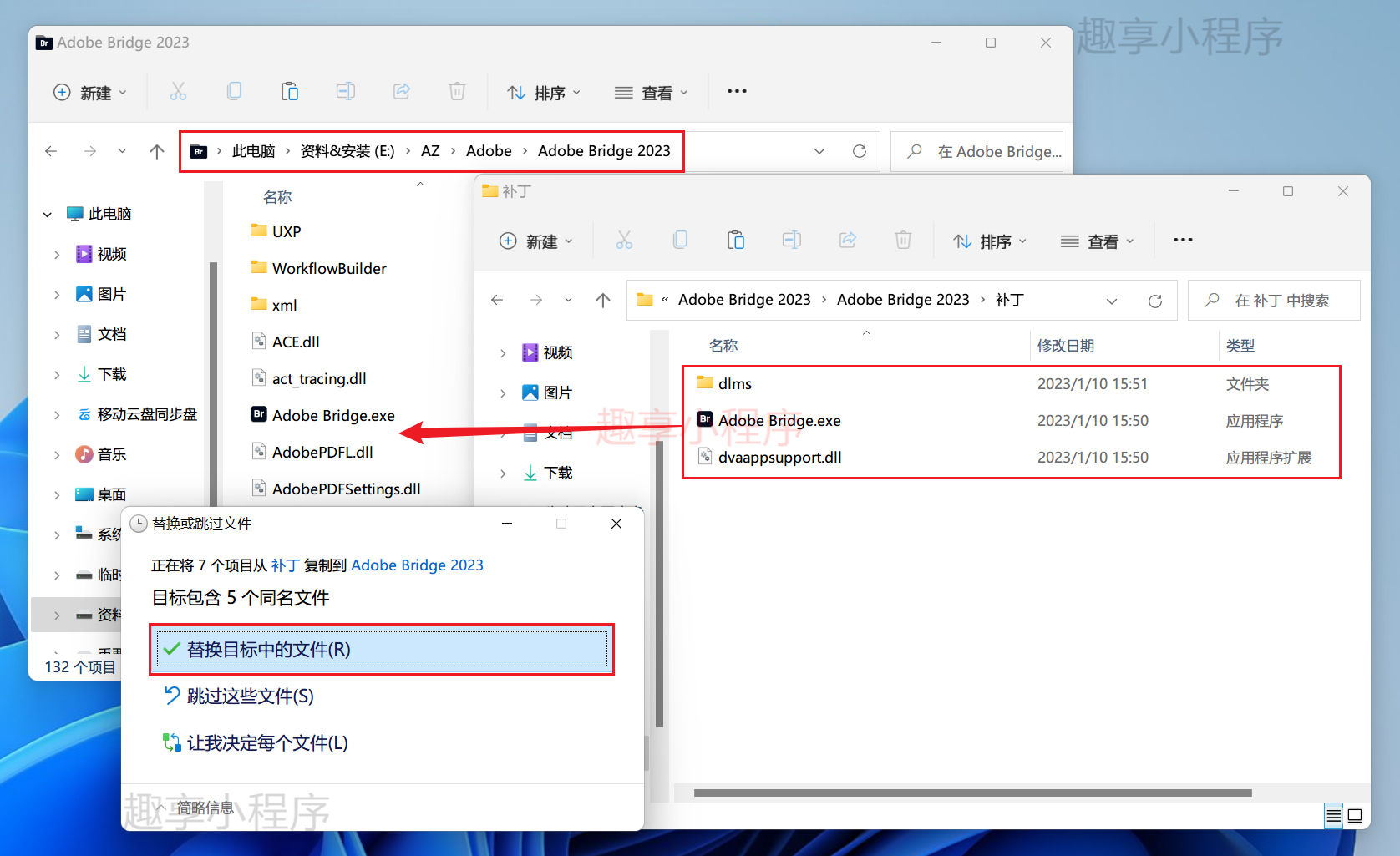Expand address history dropdown in 补丁 window
This screenshot has width=1400, height=856.
tap(1112, 301)
